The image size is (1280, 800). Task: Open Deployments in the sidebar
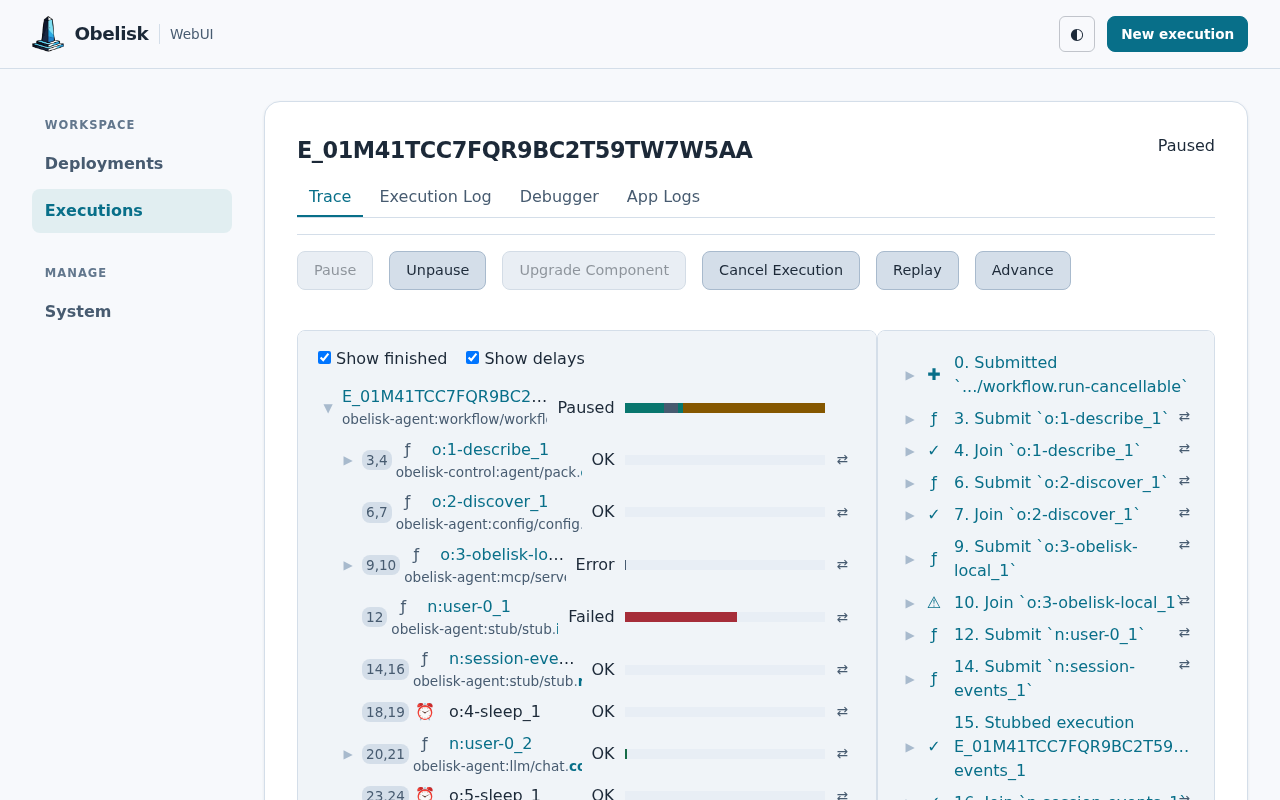click(x=132, y=163)
